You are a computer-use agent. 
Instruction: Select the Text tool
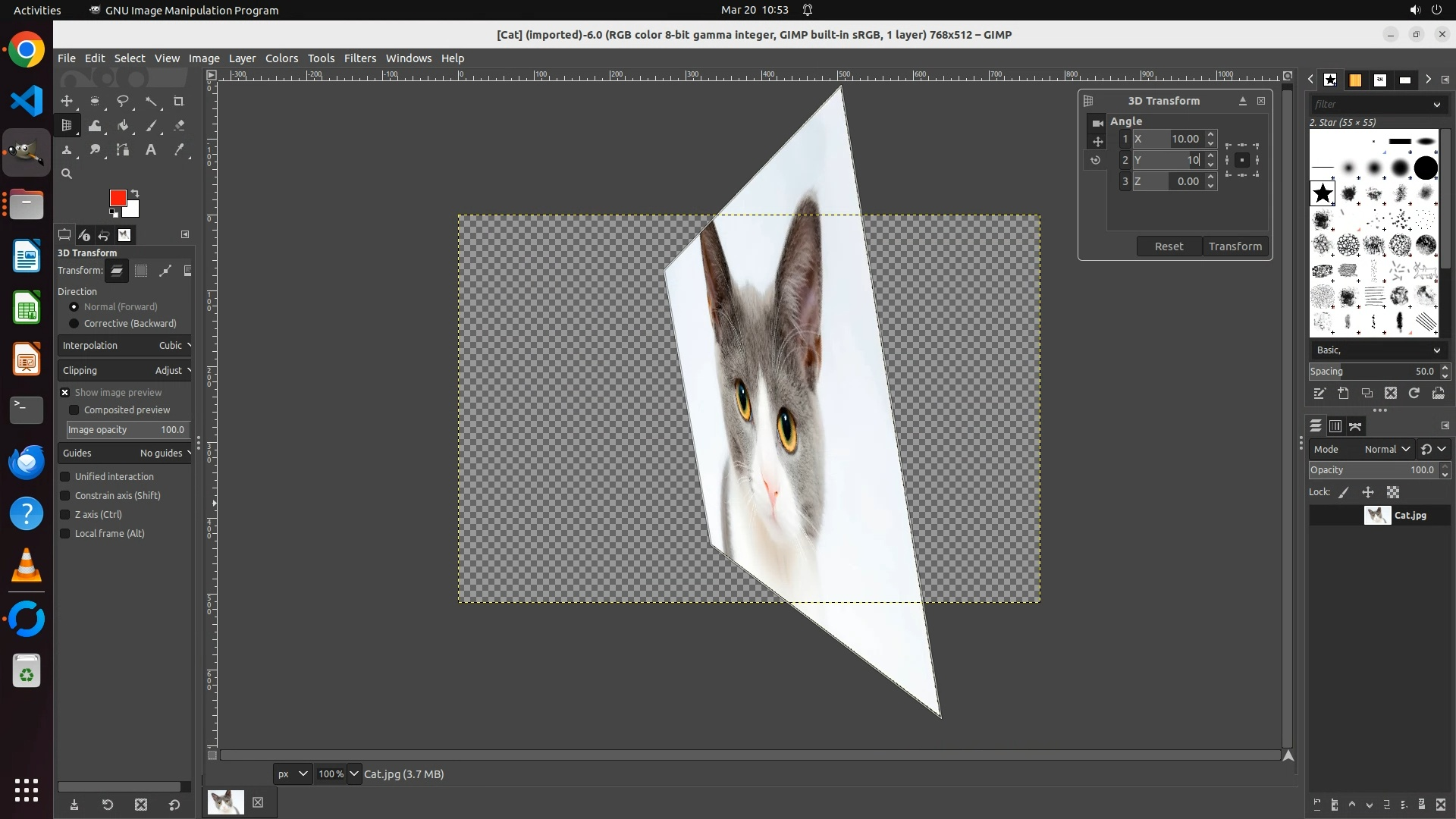coord(151,150)
